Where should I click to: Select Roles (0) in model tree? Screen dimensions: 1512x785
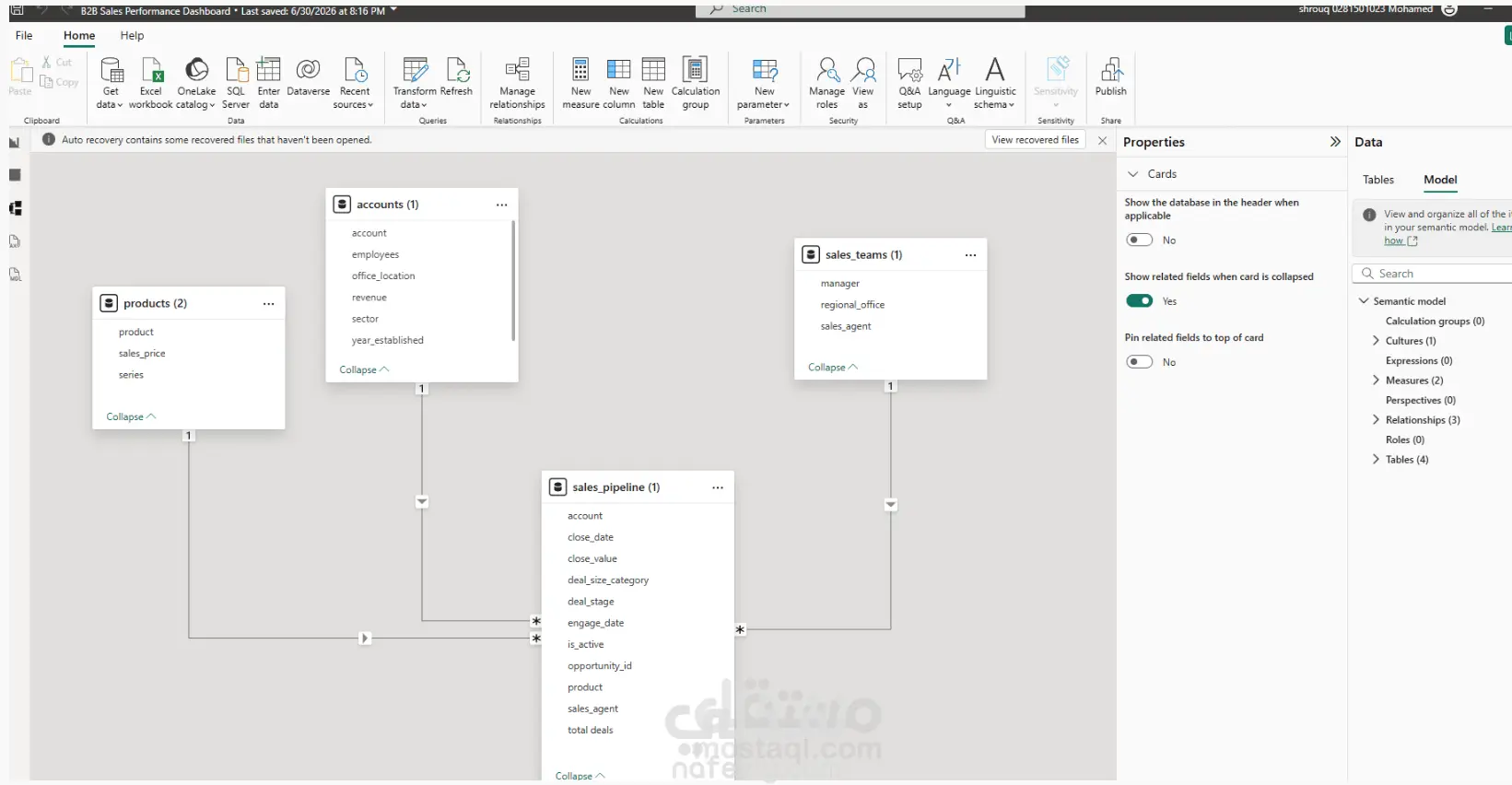pyautogui.click(x=1404, y=440)
